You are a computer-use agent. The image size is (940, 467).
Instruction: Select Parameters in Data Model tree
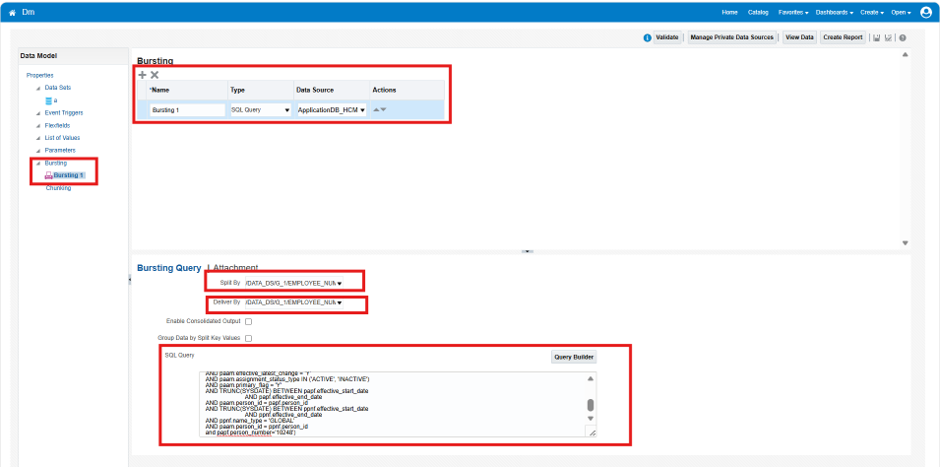coord(60,150)
